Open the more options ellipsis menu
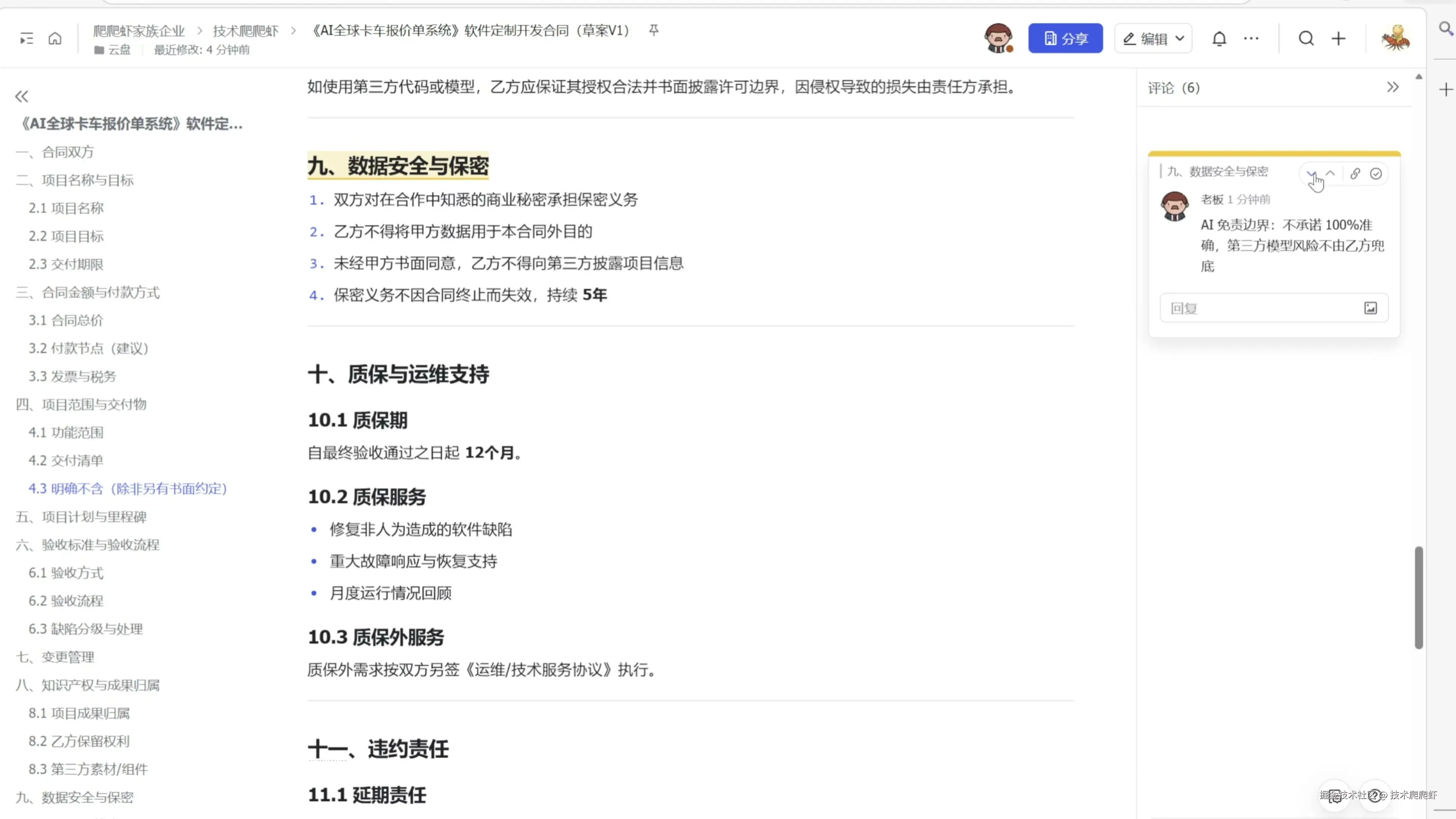The width and height of the screenshot is (1456, 819). coord(1251,38)
